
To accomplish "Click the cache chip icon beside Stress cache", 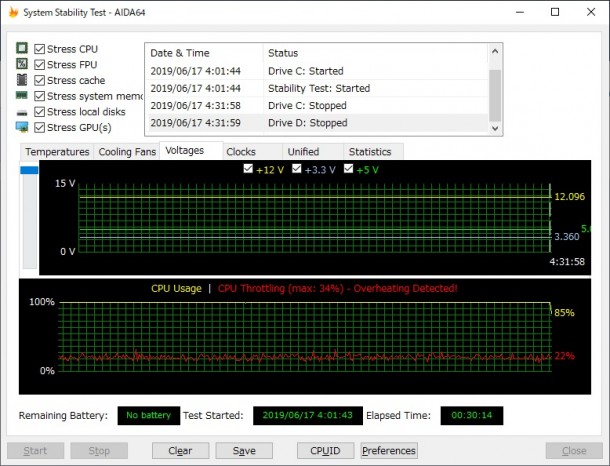I will (x=22, y=80).
